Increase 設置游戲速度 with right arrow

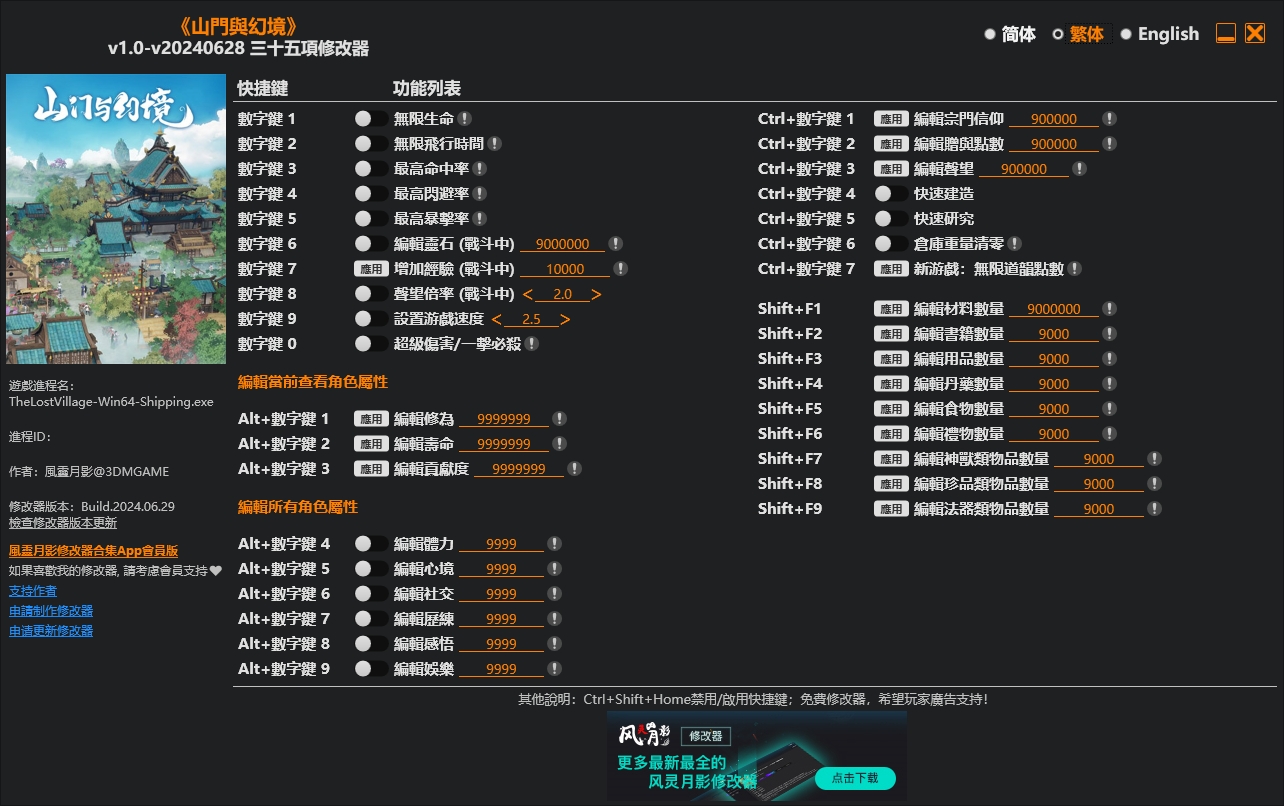[565, 320]
